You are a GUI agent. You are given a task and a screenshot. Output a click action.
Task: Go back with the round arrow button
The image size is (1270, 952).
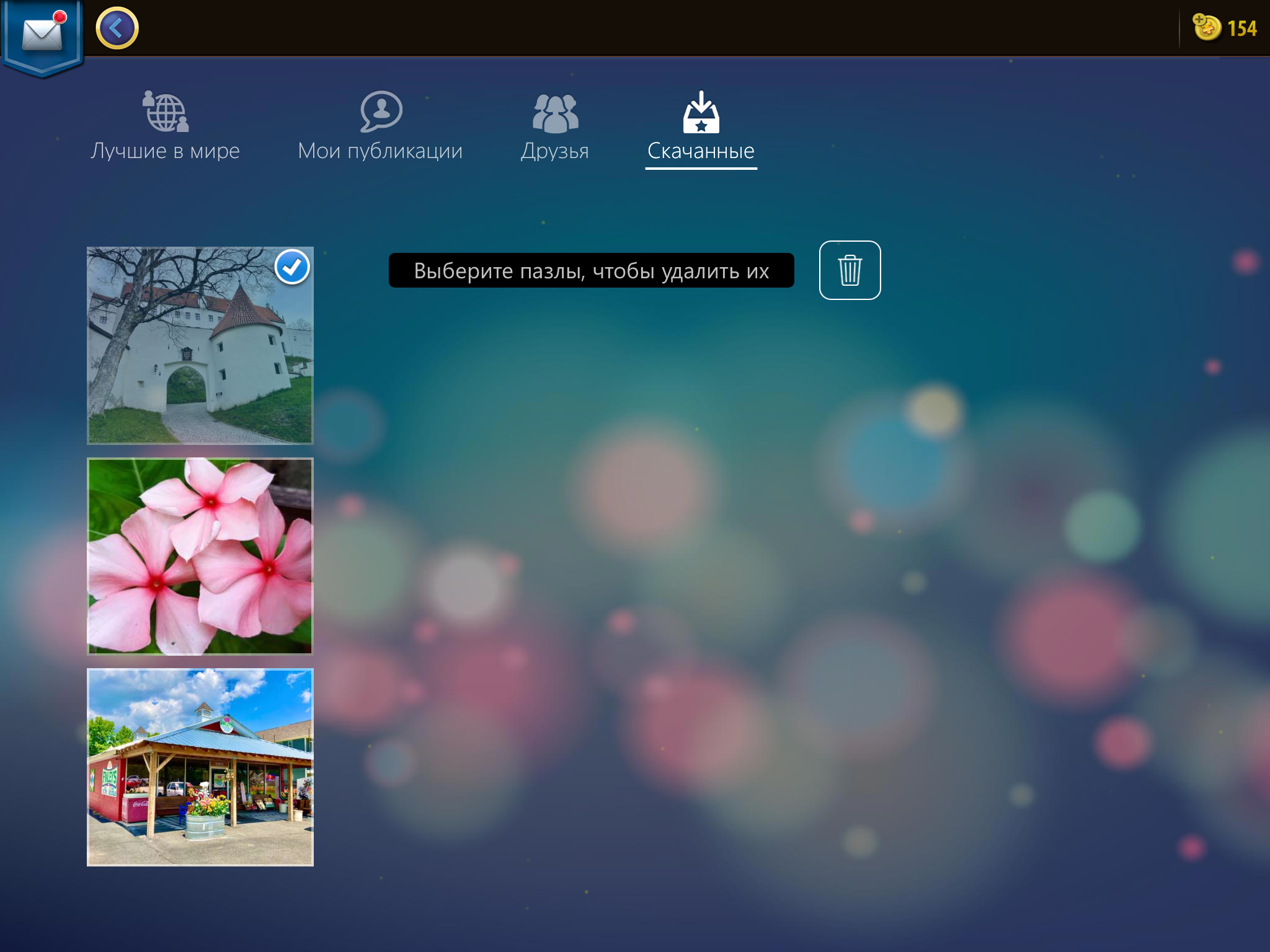tap(117, 29)
